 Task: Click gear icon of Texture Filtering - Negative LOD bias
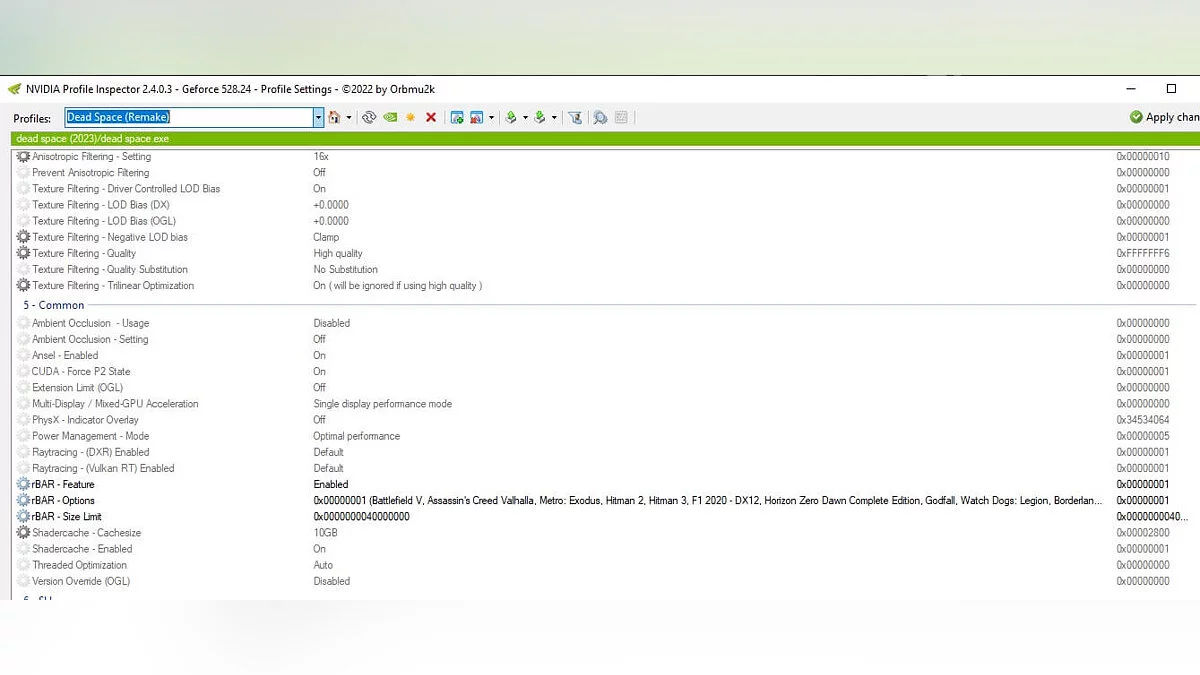[x=23, y=237]
